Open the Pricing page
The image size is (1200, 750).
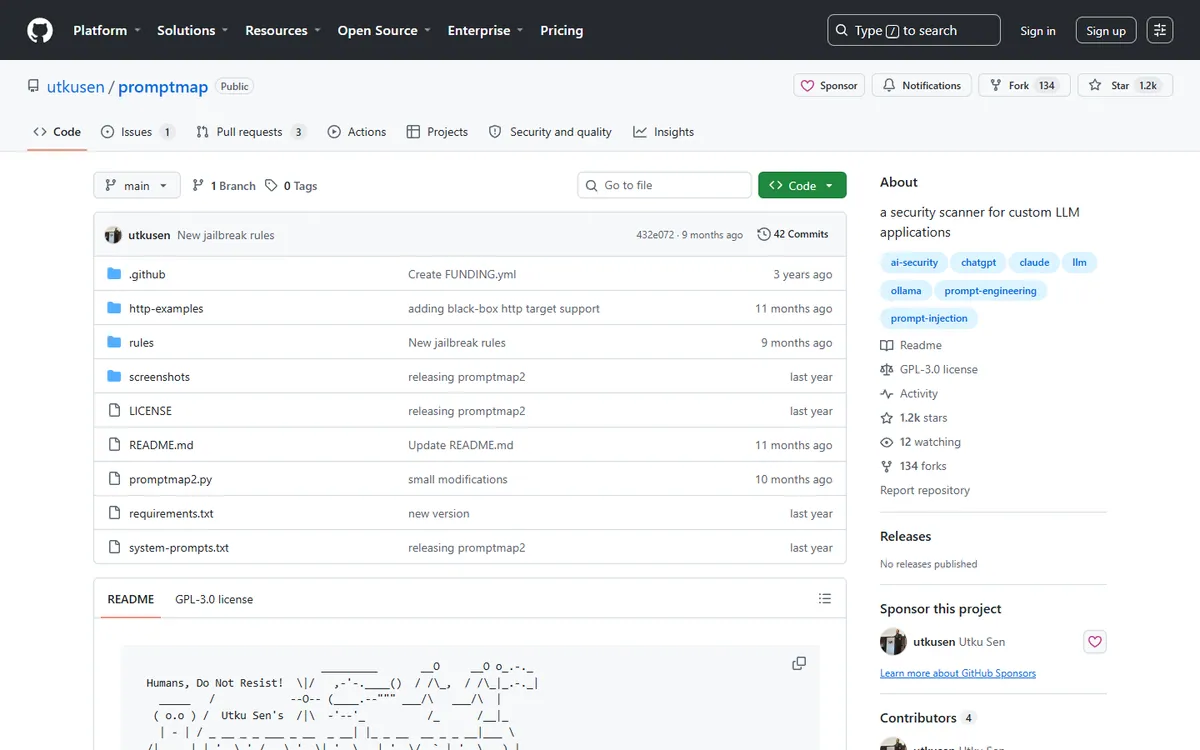click(561, 30)
